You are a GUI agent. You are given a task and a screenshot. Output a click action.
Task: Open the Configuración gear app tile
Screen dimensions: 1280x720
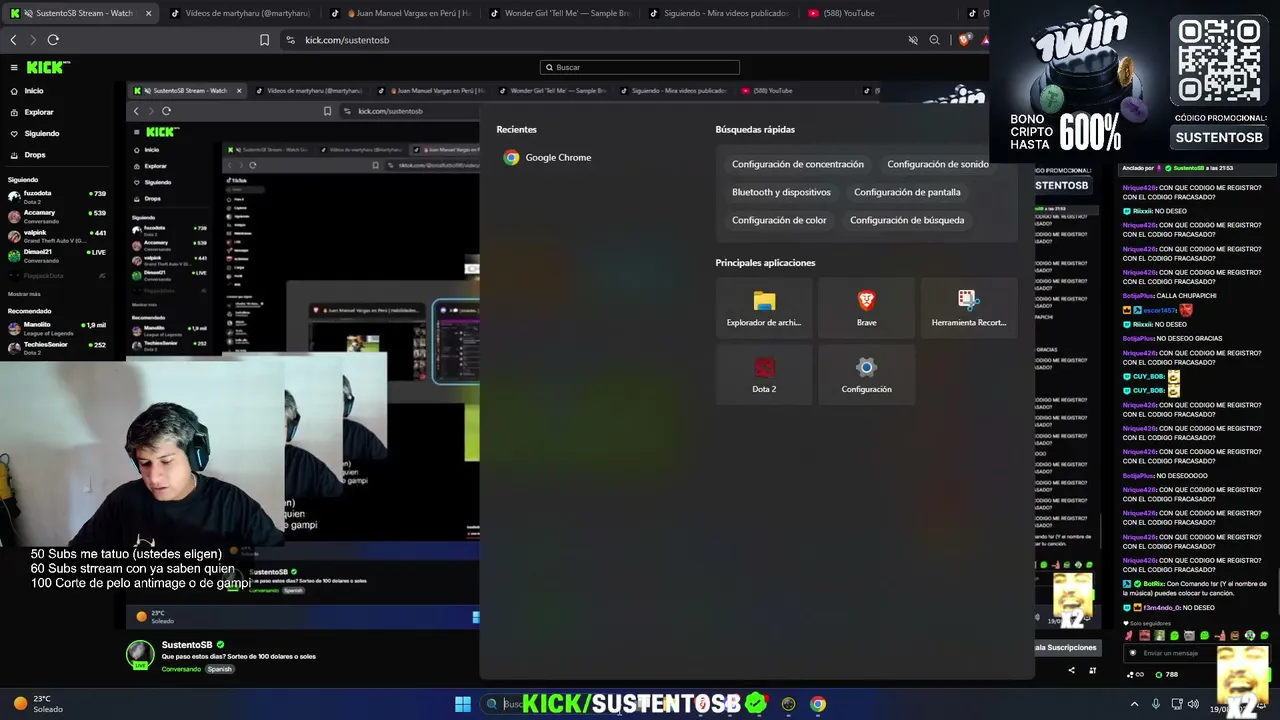tap(866, 374)
